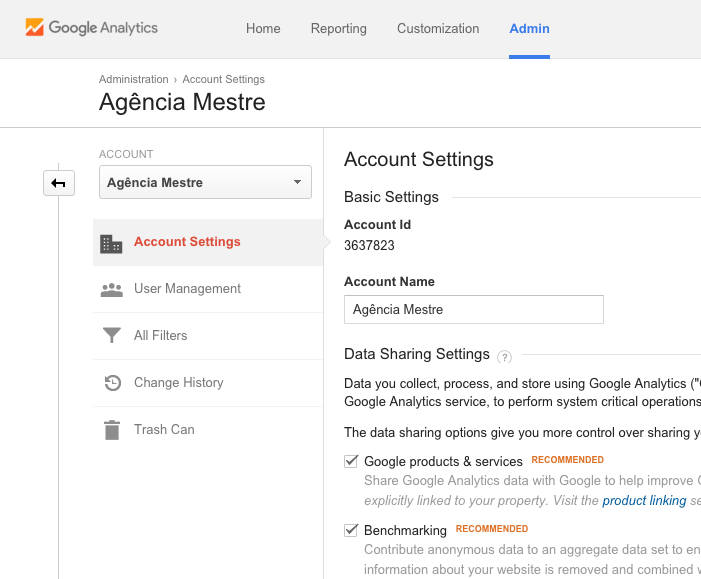Click the All Filters funnel icon
The height and width of the screenshot is (579, 701).
click(x=111, y=336)
